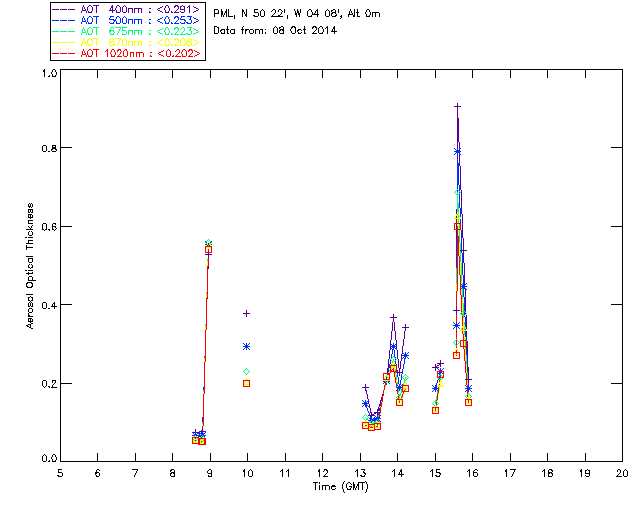The width and height of the screenshot is (640, 512).
Task: Click the 0.4 y-axis tick label
Action: click(49, 305)
